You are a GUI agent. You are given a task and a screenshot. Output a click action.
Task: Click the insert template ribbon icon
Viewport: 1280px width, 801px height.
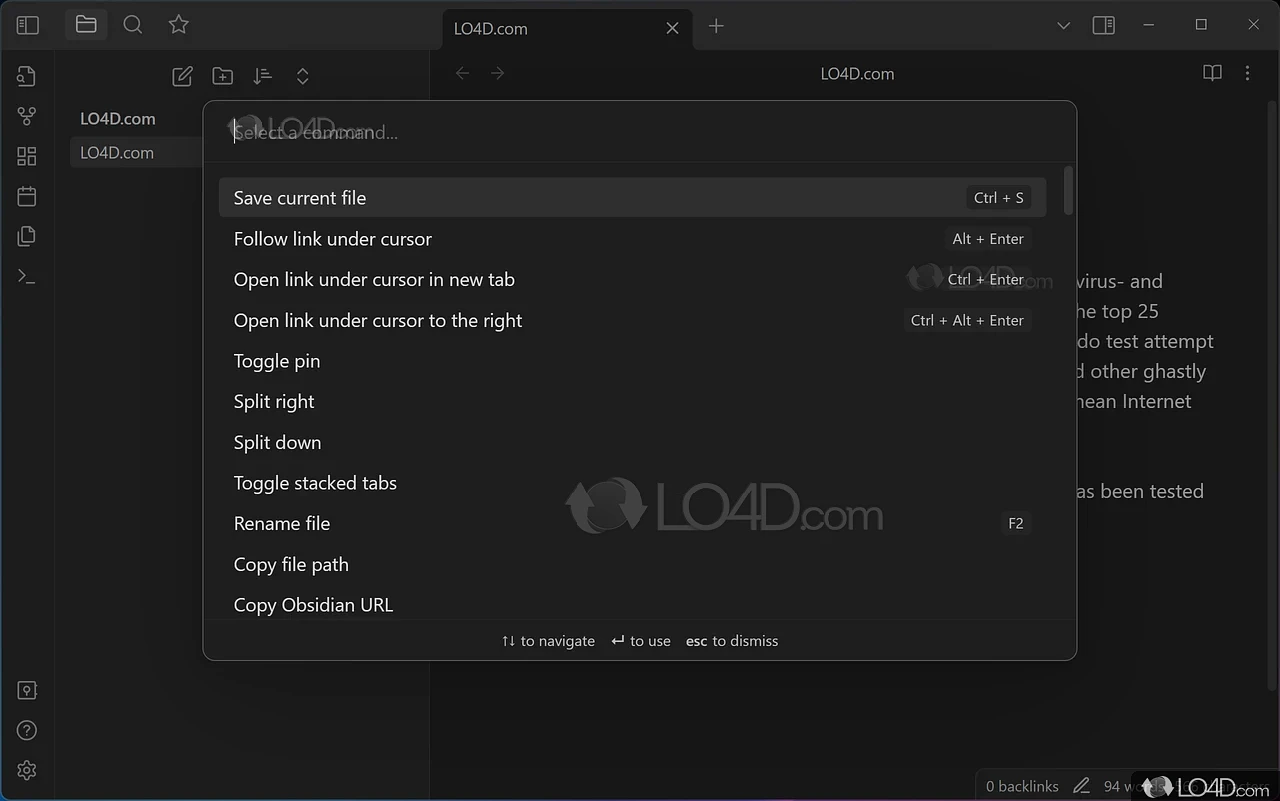[27, 236]
